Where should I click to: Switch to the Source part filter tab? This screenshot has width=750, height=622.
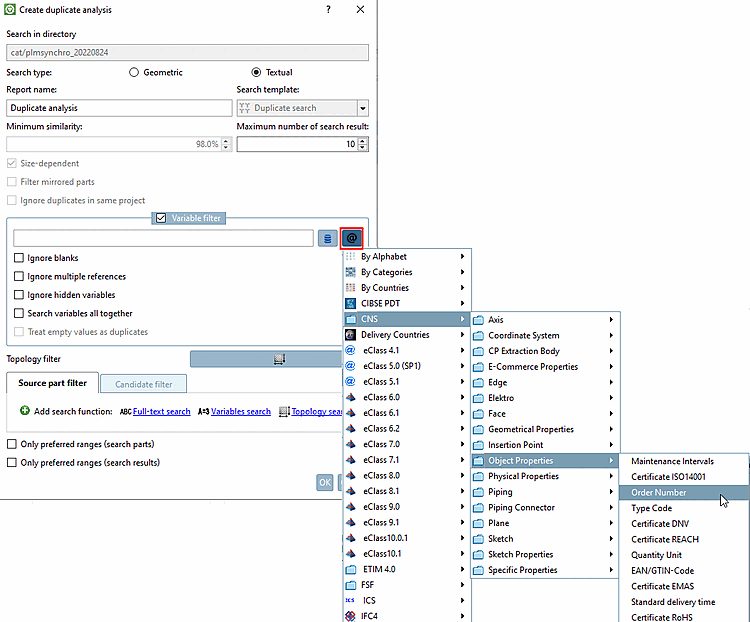click(53, 383)
